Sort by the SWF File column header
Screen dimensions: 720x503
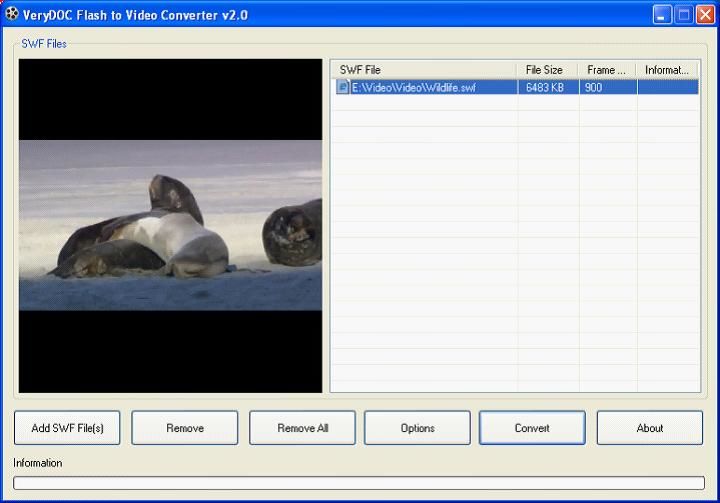[x=424, y=70]
